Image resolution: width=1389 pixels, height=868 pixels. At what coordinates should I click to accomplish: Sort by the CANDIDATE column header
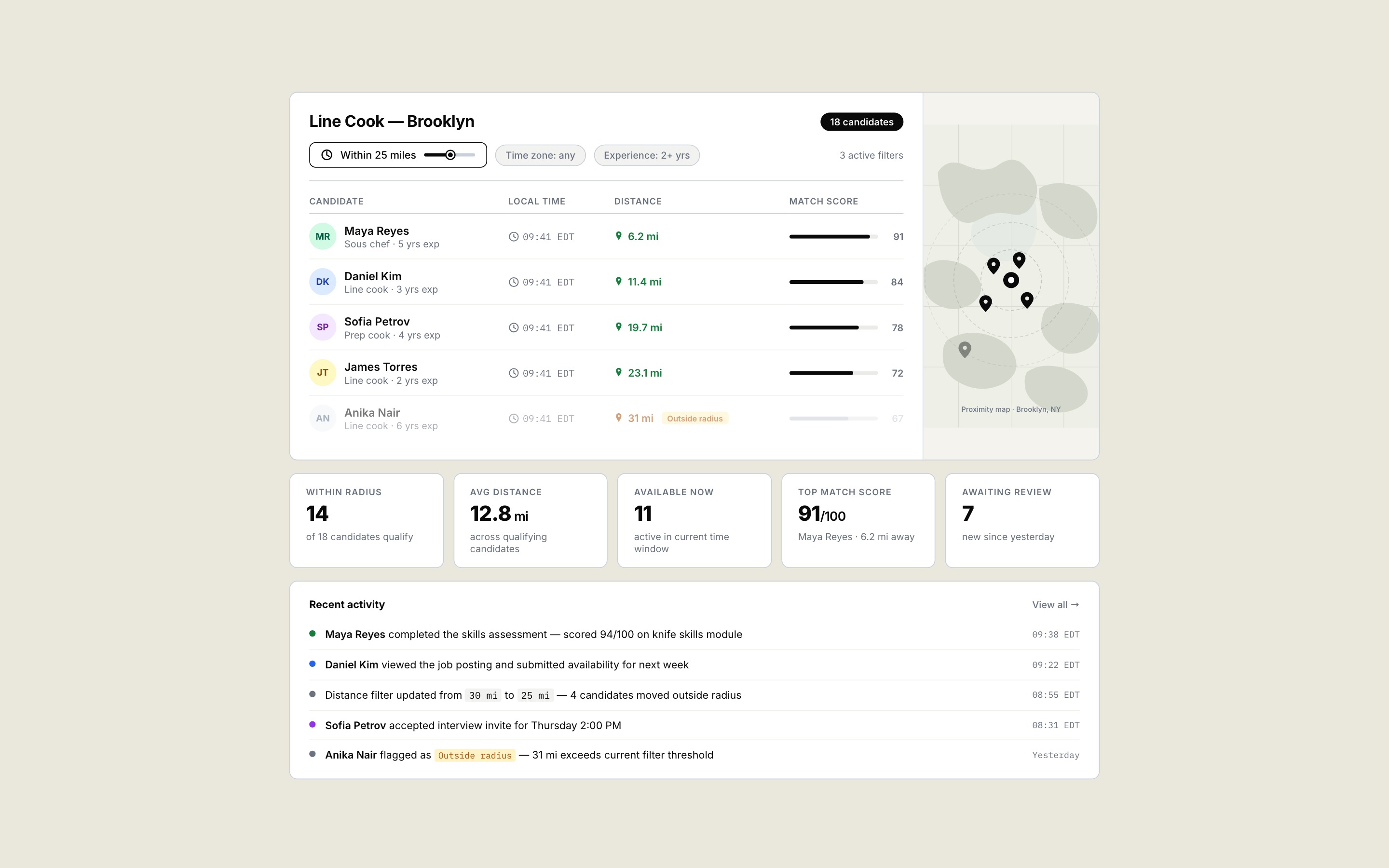click(336, 202)
